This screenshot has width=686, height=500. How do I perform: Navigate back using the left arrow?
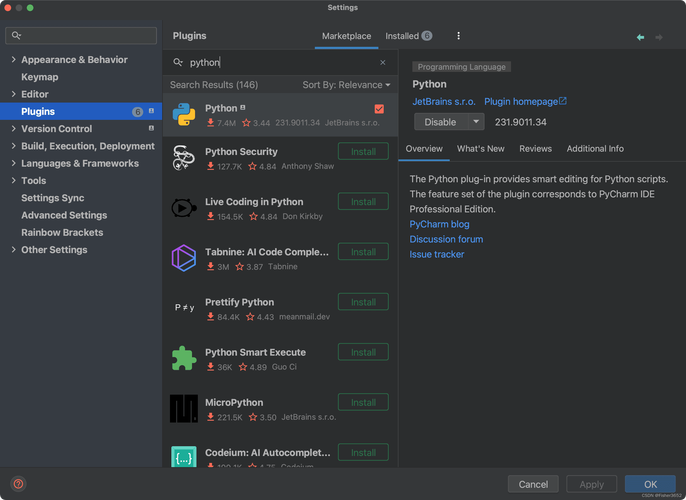tap(640, 37)
